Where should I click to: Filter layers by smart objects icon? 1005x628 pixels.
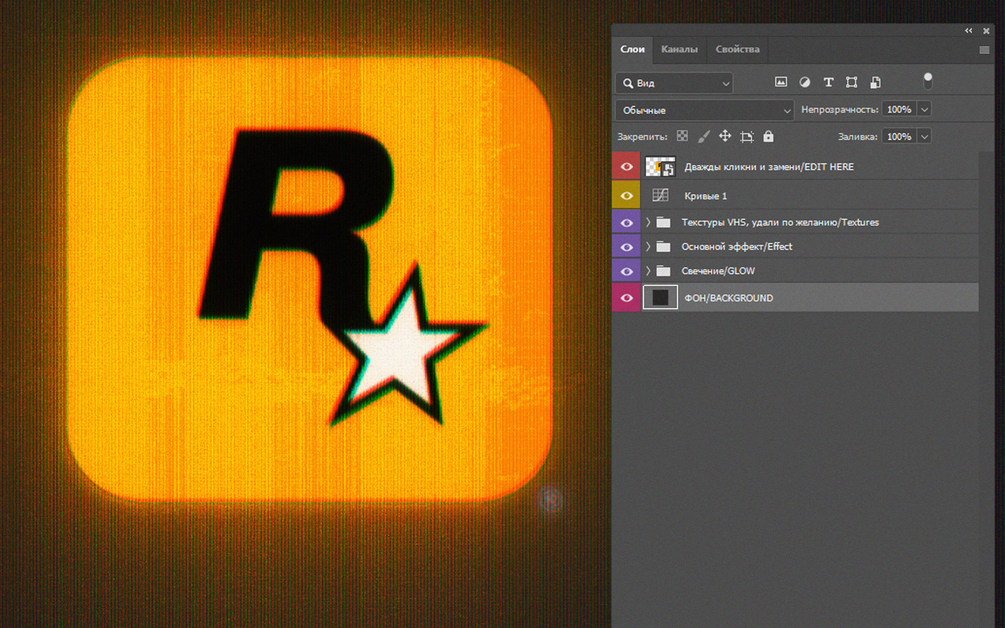(x=875, y=82)
